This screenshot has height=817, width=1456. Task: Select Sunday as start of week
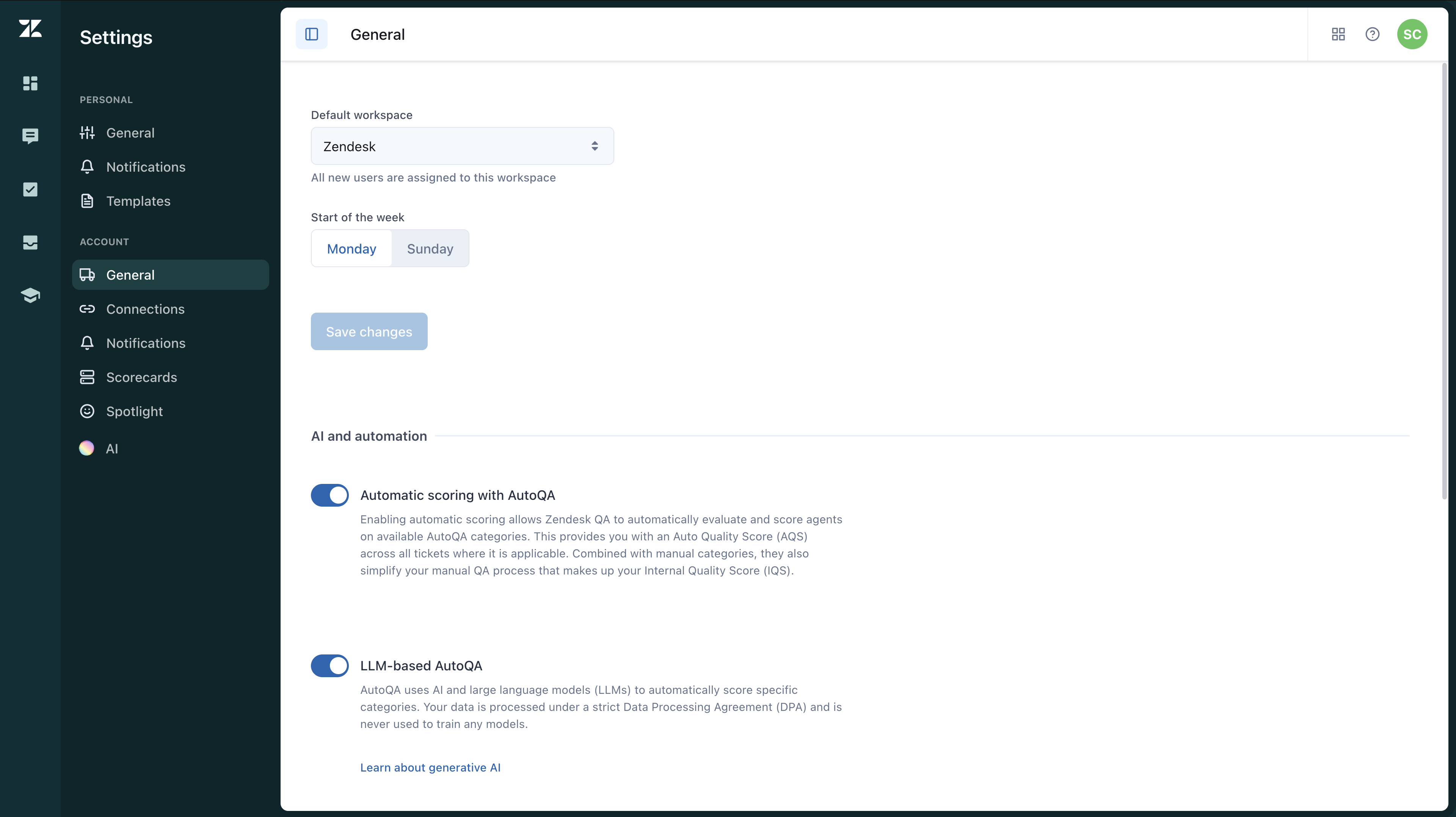click(x=430, y=249)
